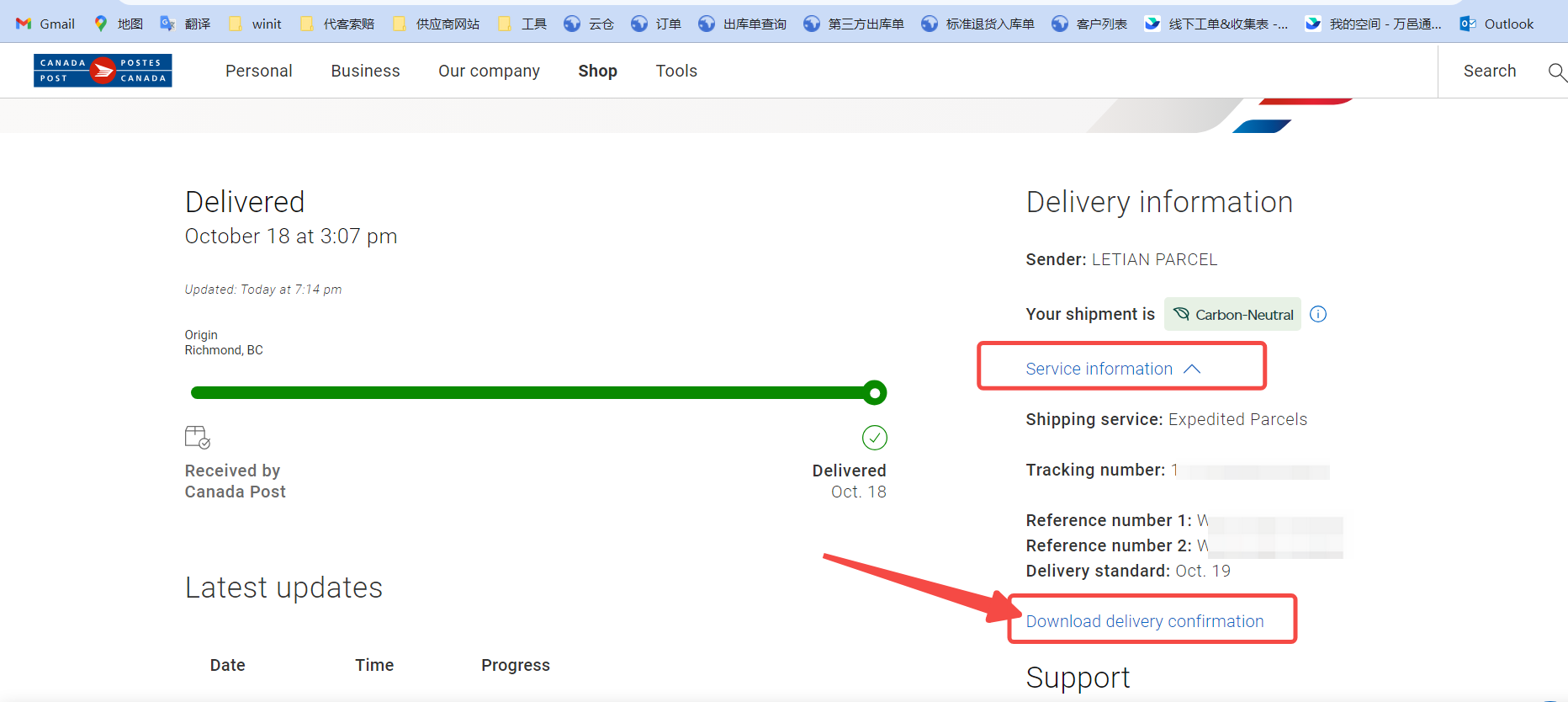Click the Latest updates heading
Image resolution: width=1568 pixels, height=702 pixels.
[283, 588]
